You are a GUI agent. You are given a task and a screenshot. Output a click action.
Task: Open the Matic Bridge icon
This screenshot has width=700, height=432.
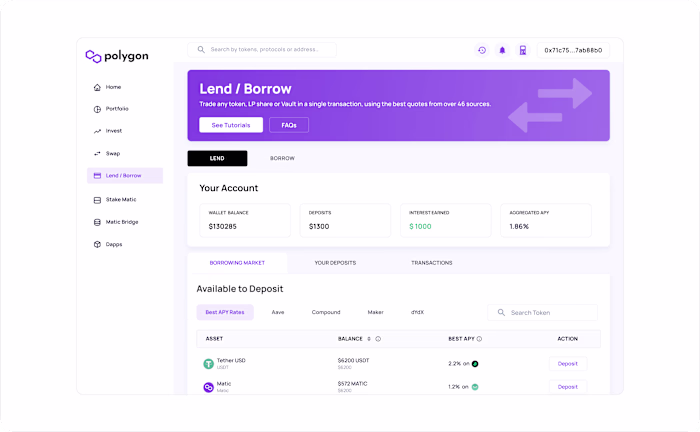[97, 222]
